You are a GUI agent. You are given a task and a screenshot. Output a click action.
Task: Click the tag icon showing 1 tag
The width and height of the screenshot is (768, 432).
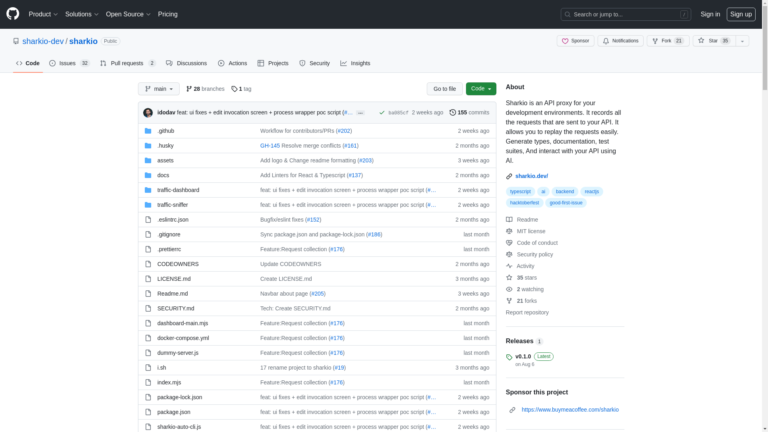(234, 89)
